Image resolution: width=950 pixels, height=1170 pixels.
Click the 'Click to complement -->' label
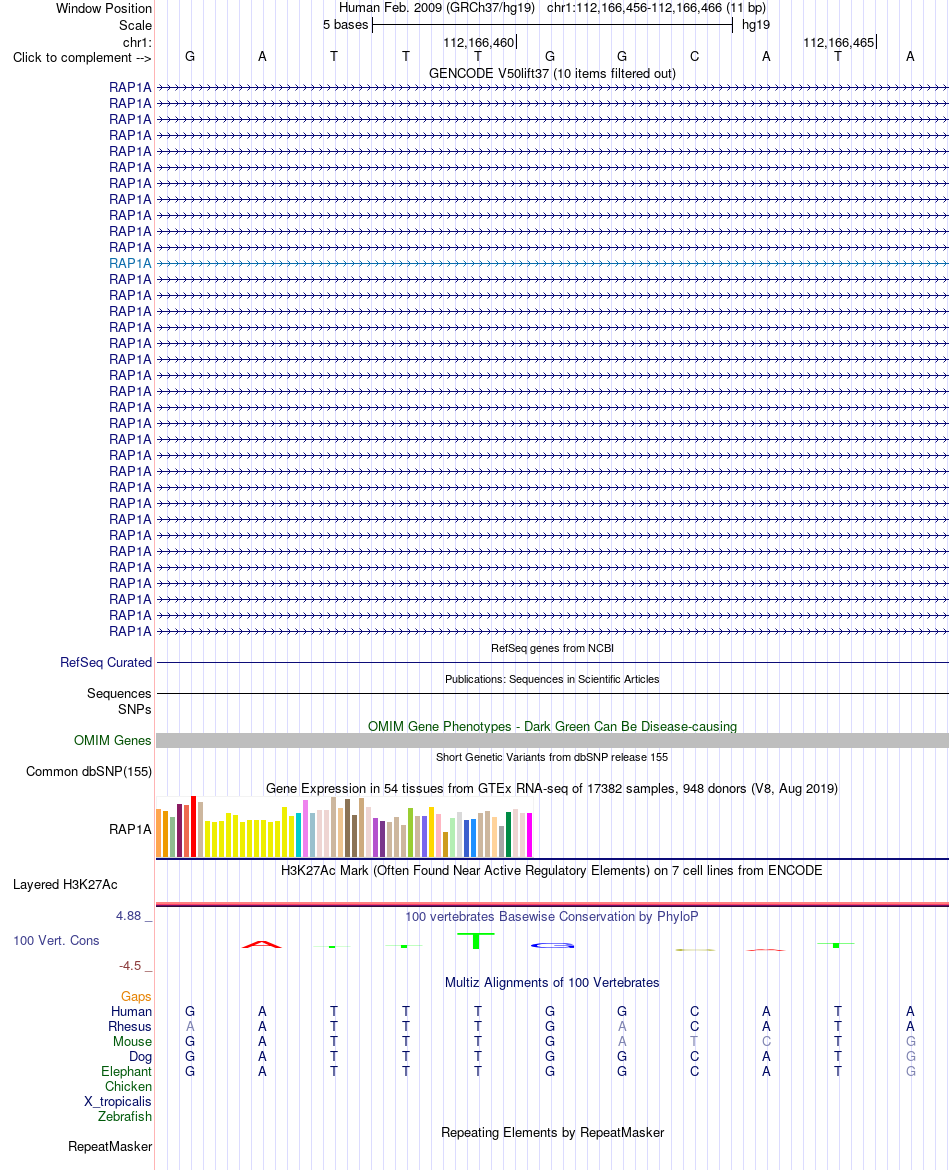[82, 57]
